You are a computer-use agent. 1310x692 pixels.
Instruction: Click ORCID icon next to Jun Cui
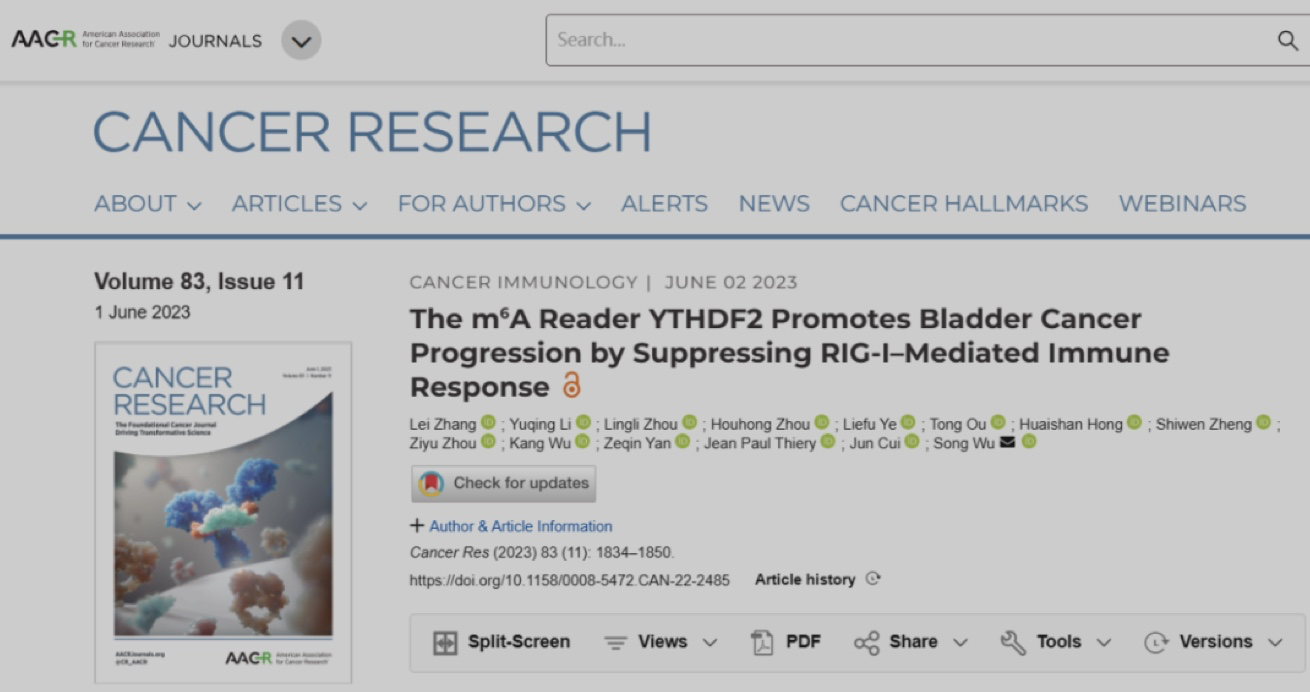912,442
